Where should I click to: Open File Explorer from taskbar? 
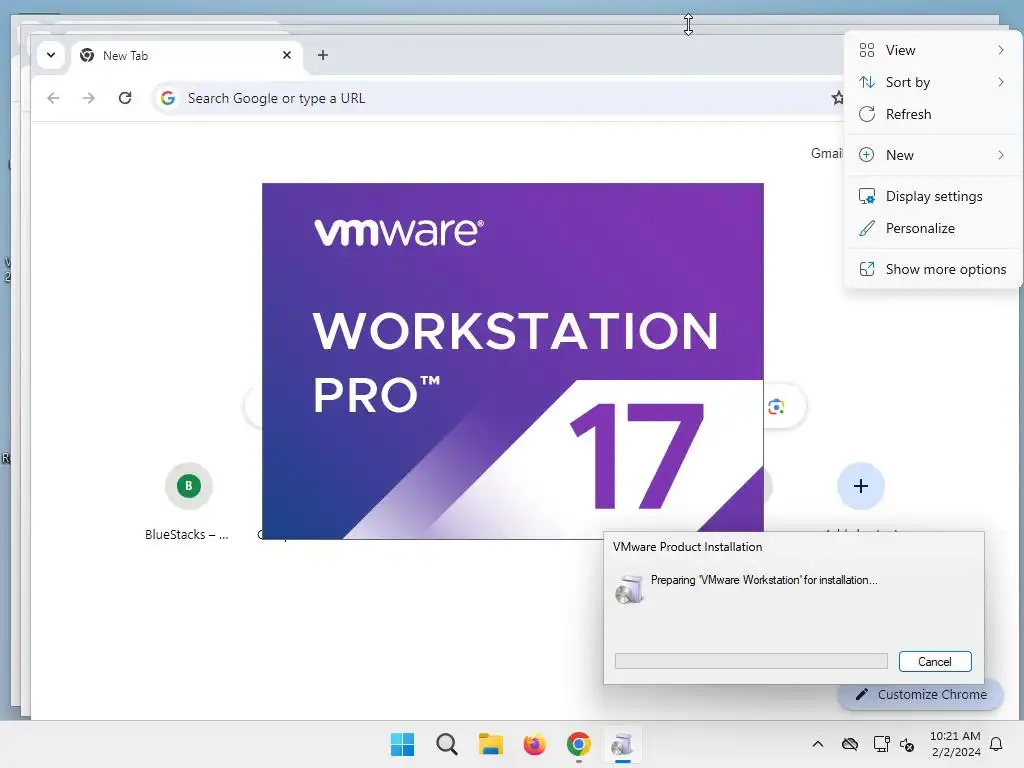[490, 744]
